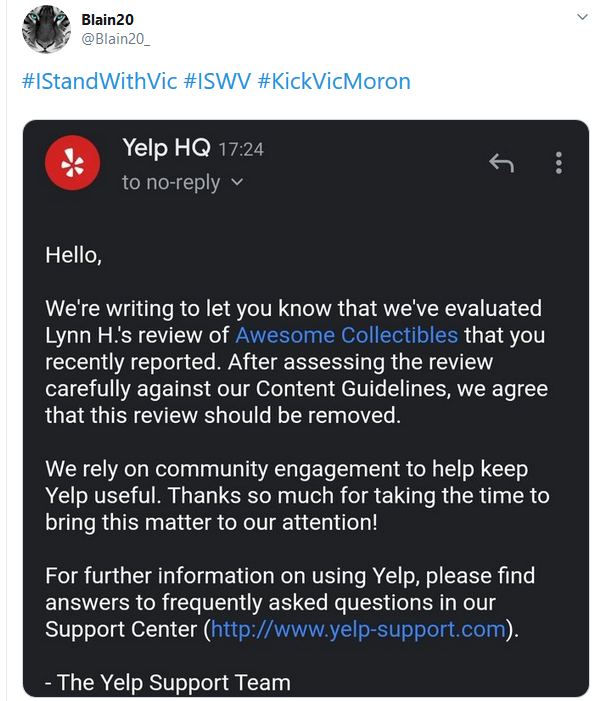Click the 'Support Center' text

[121, 629]
